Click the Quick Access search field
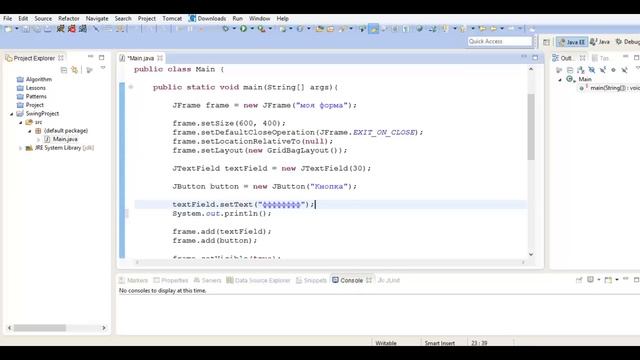 [x=500, y=41]
